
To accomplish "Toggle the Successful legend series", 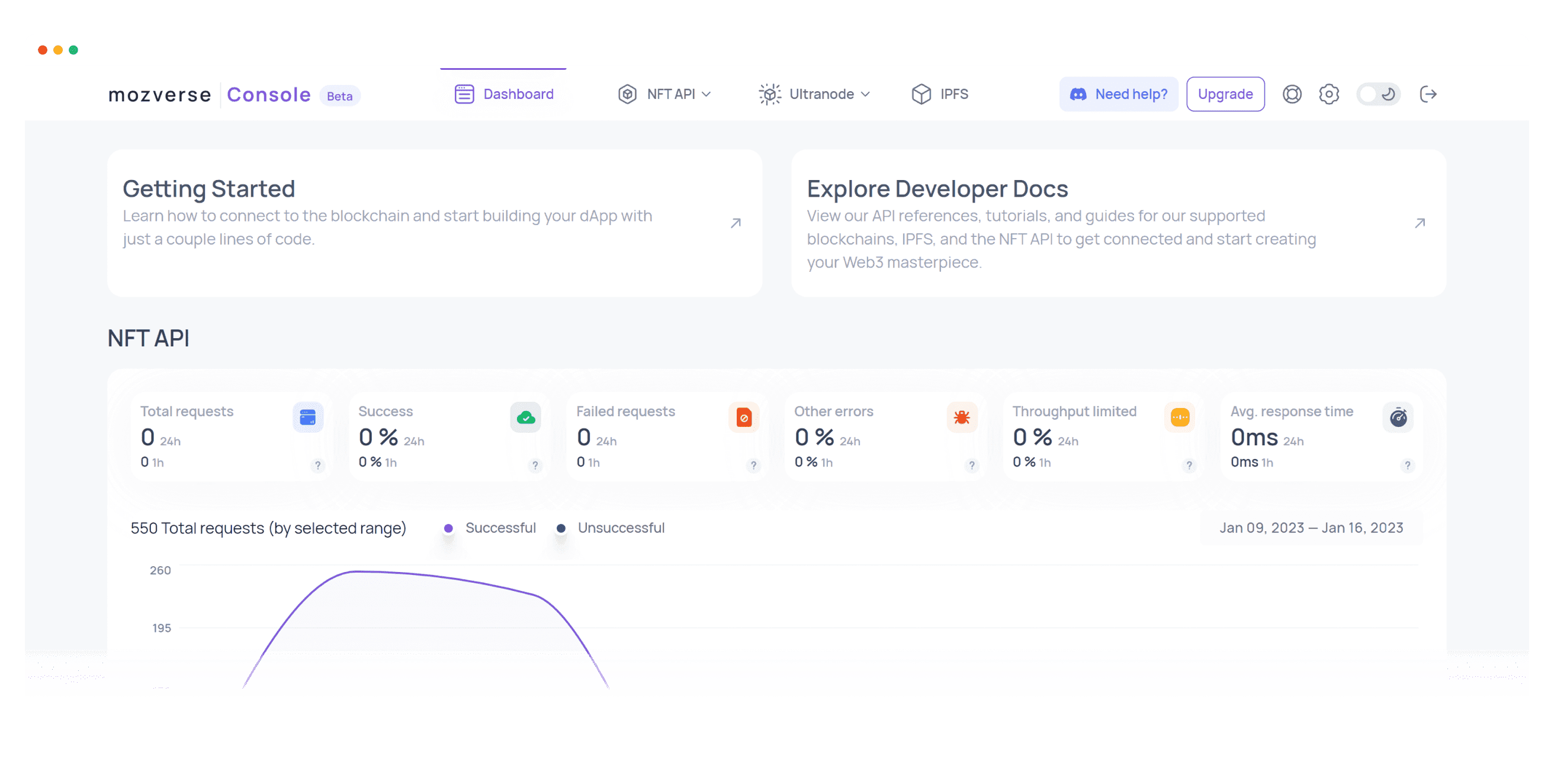I will 489,528.
